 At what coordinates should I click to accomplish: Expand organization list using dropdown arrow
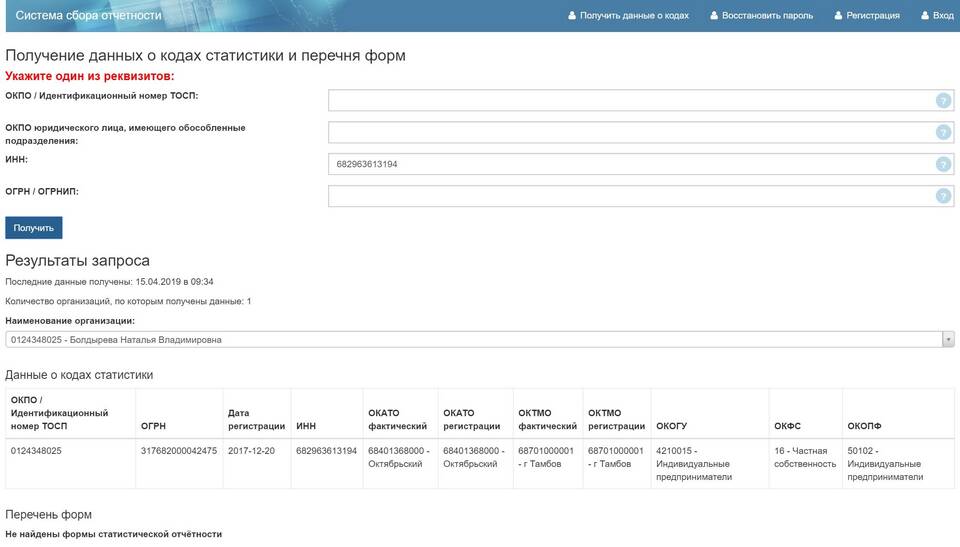coord(948,340)
